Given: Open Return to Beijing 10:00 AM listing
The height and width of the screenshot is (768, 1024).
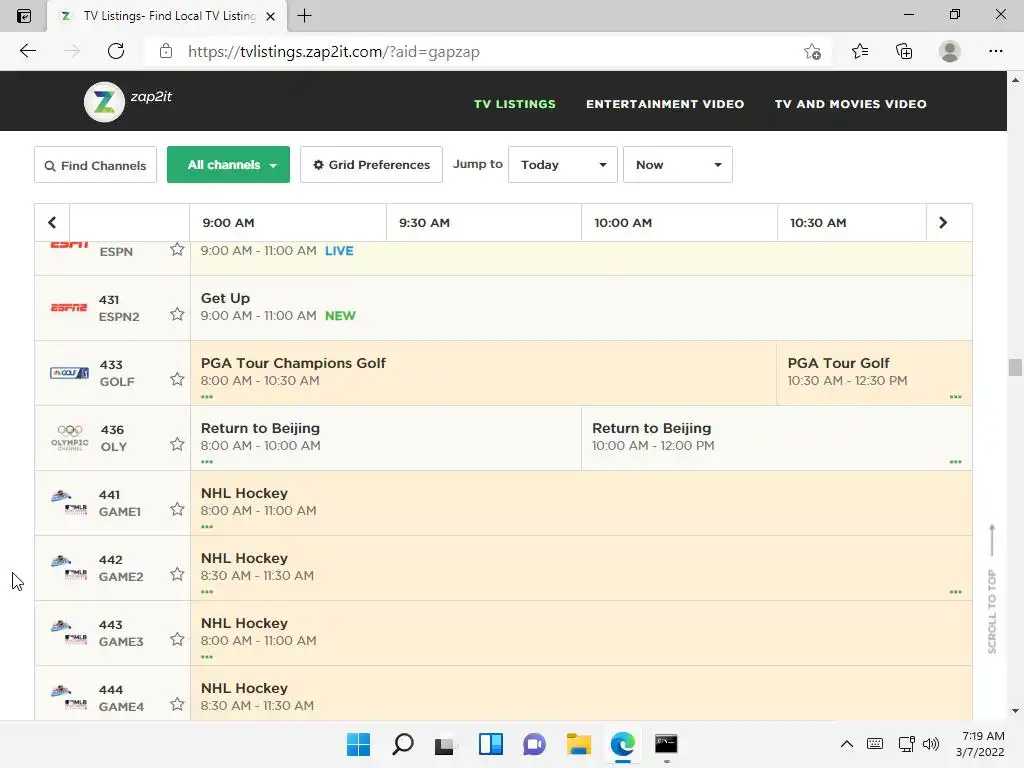Looking at the screenshot, I should tap(776, 438).
